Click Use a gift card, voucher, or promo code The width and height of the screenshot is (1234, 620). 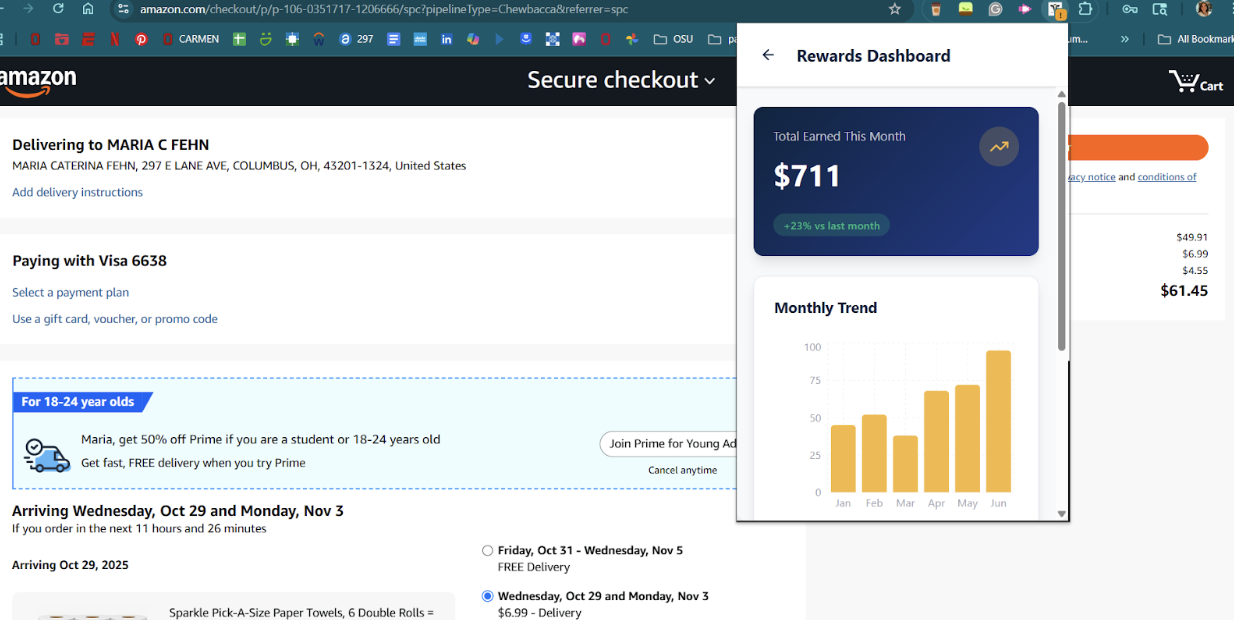(115, 319)
